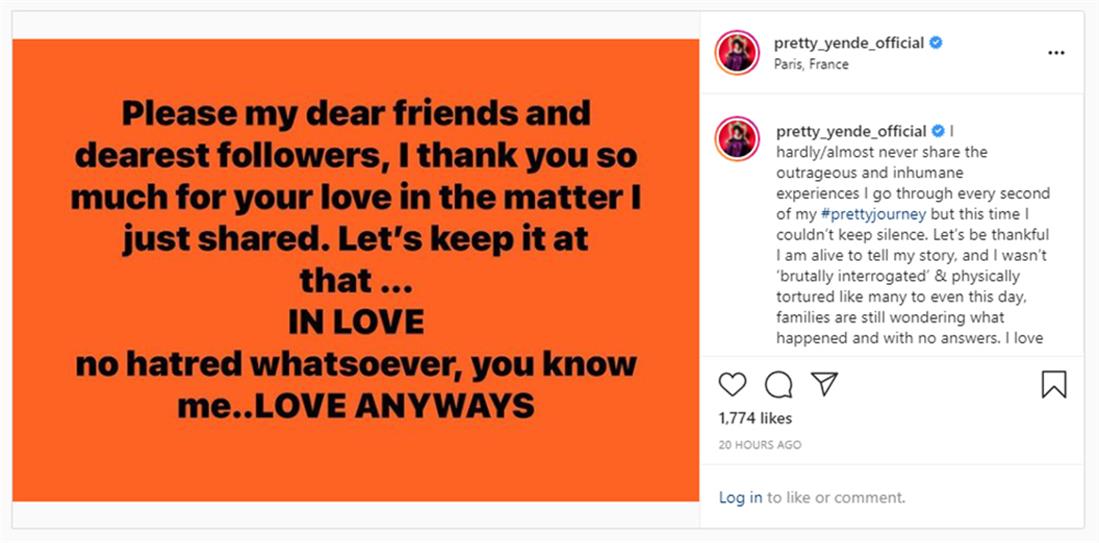This screenshot has width=1099, height=543.
Task: Open the three-dot more options menu
Action: coord(1056,53)
